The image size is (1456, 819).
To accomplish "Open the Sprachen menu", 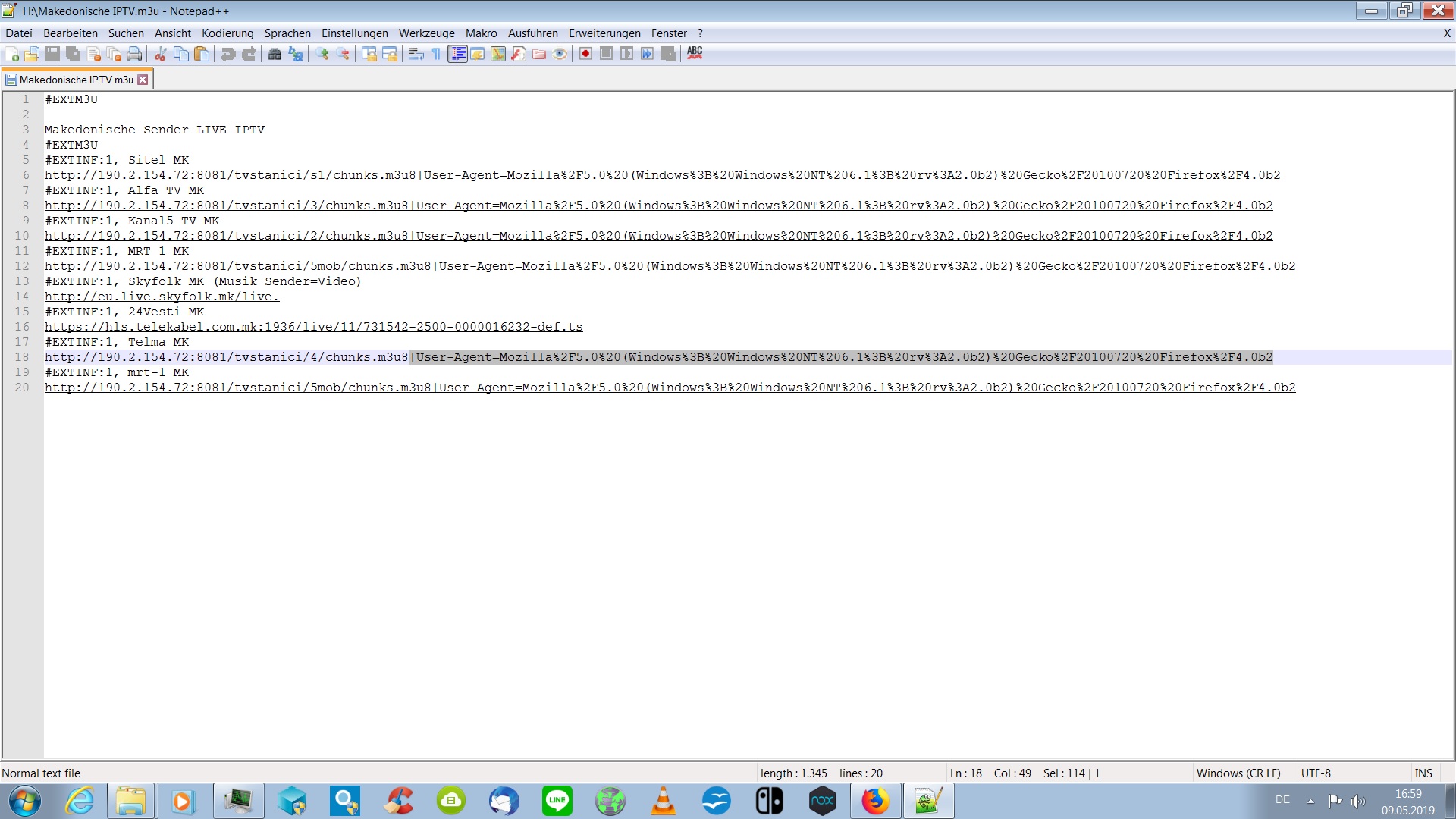I will (287, 33).
